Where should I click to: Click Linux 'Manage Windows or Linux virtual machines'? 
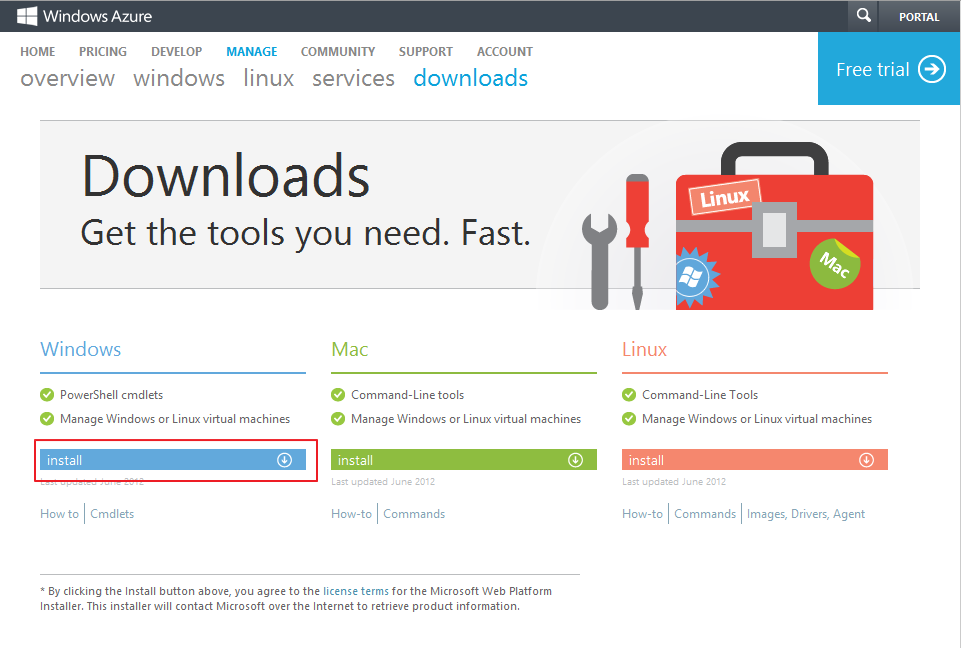pyautogui.click(x=757, y=419)
